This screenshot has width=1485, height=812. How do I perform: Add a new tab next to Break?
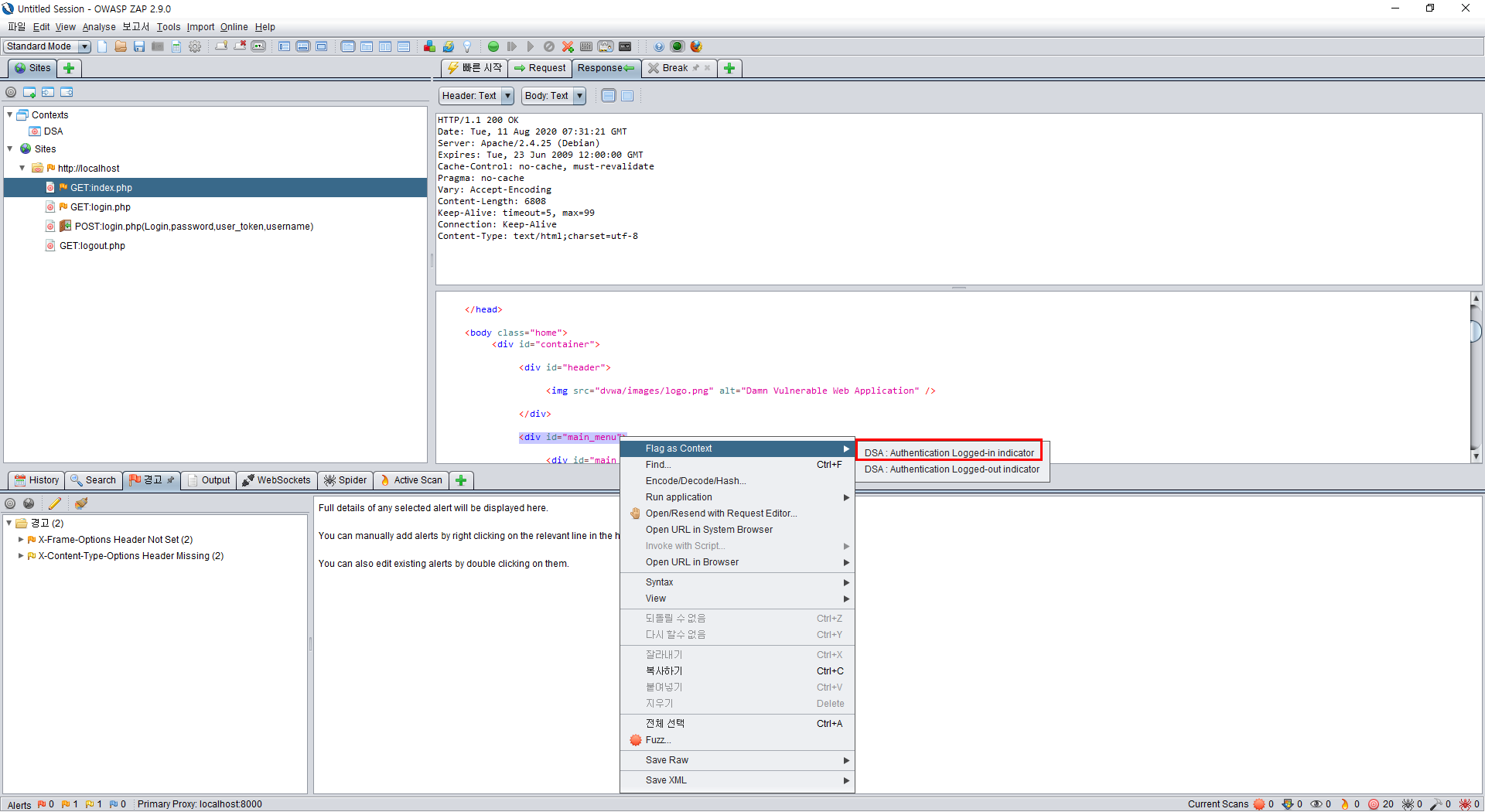point(729,68)
